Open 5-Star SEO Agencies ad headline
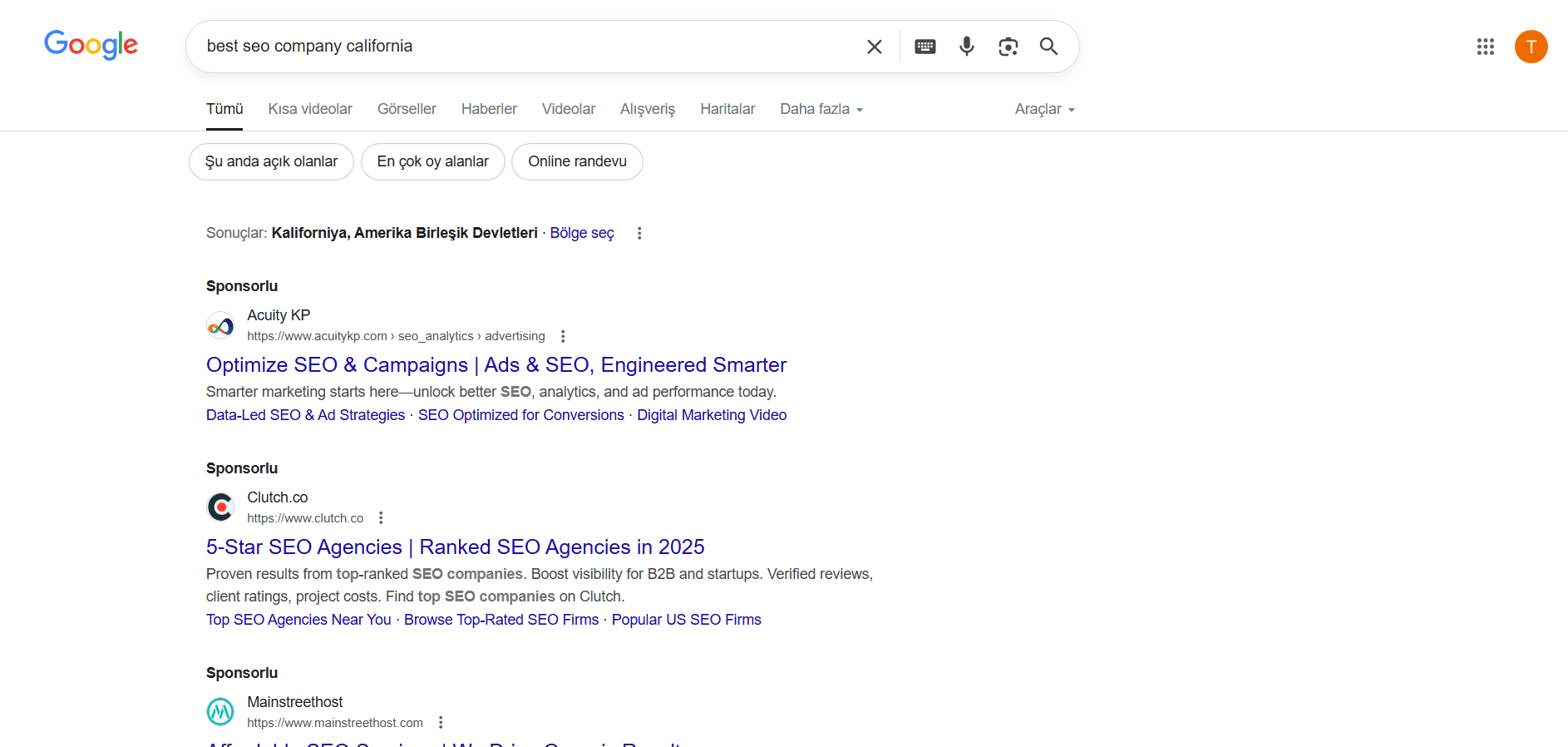The image size is (1568, 747). tap(456, 547)
